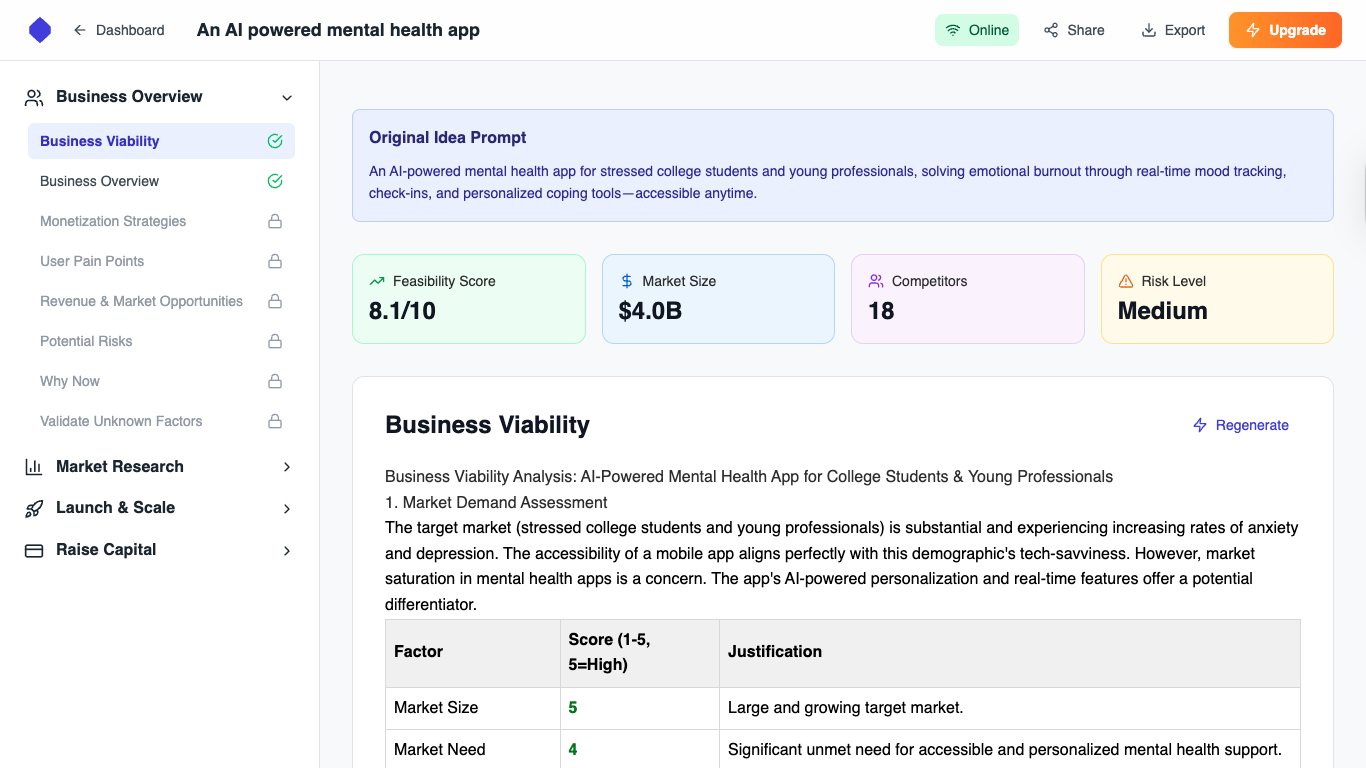Click the purple hexagon app logo
The height and width of the screenshot is (768, 1366).
tap(40, 30)
